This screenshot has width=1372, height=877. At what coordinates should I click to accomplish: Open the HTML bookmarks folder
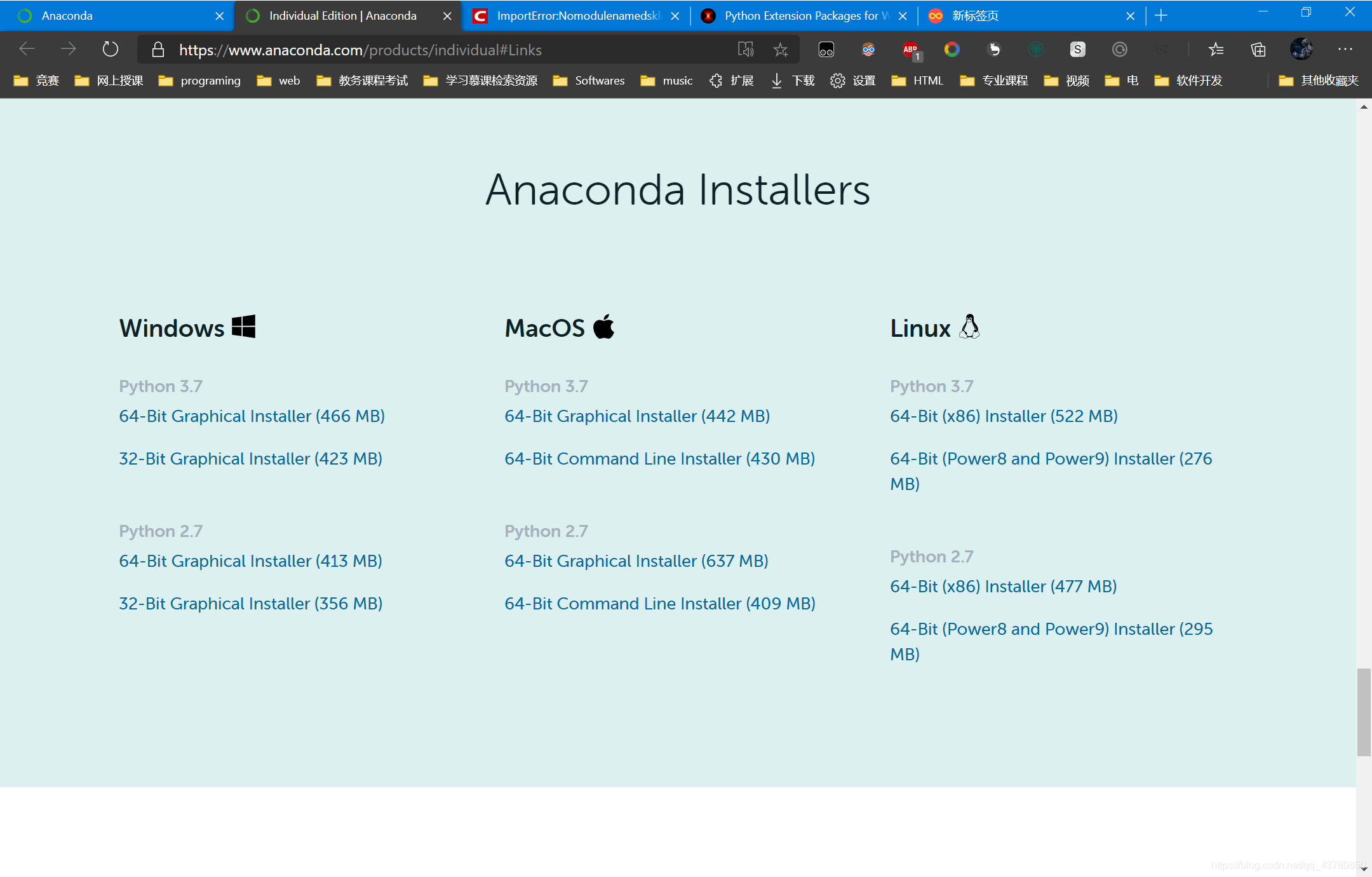click(x=917, y=81)
